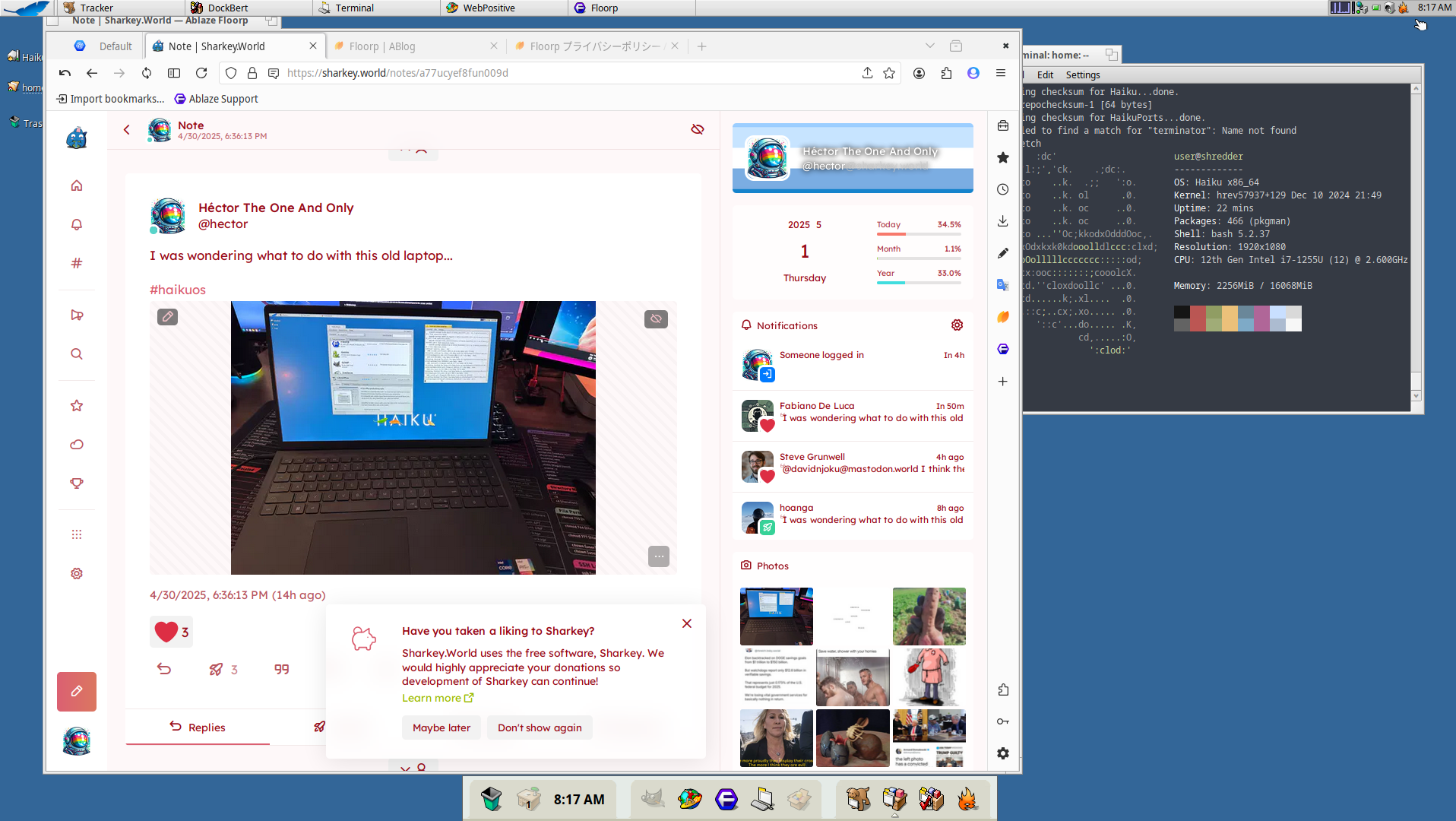Image resolution: width=1456 pixels, height=821 pixels.
Task: Open Fabiano De Luca notification
Action: [x=853, y=415]
